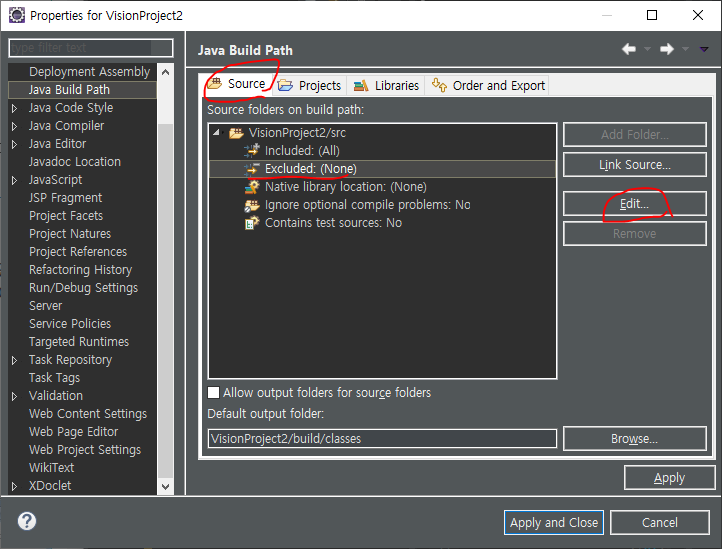Collapse the VisionProject2/src tree node
Viewport: 722px width, 549px height.
pos(216,133)
